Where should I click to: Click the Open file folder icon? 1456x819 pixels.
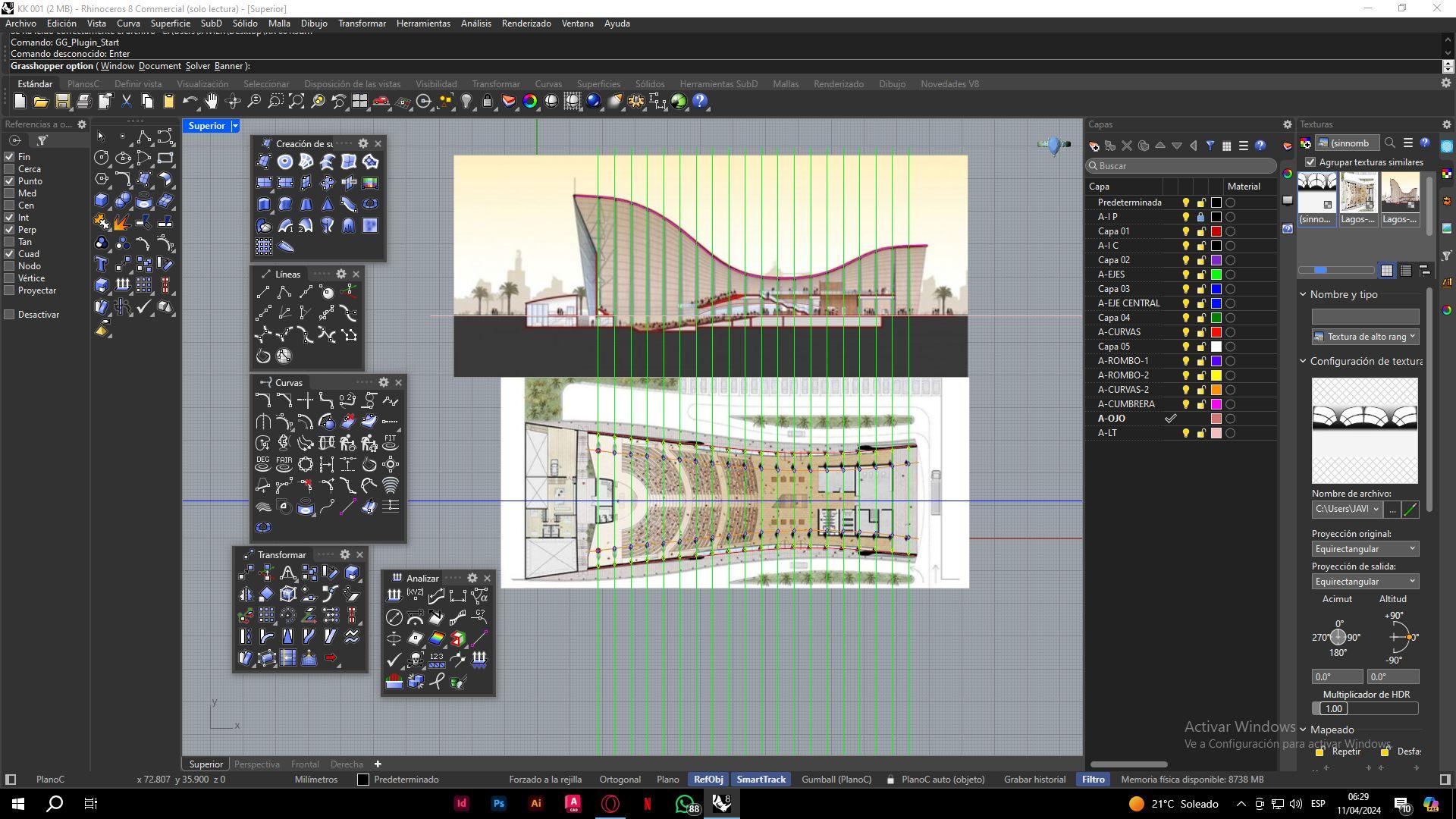pyautogui.click(x=41, y=101)
